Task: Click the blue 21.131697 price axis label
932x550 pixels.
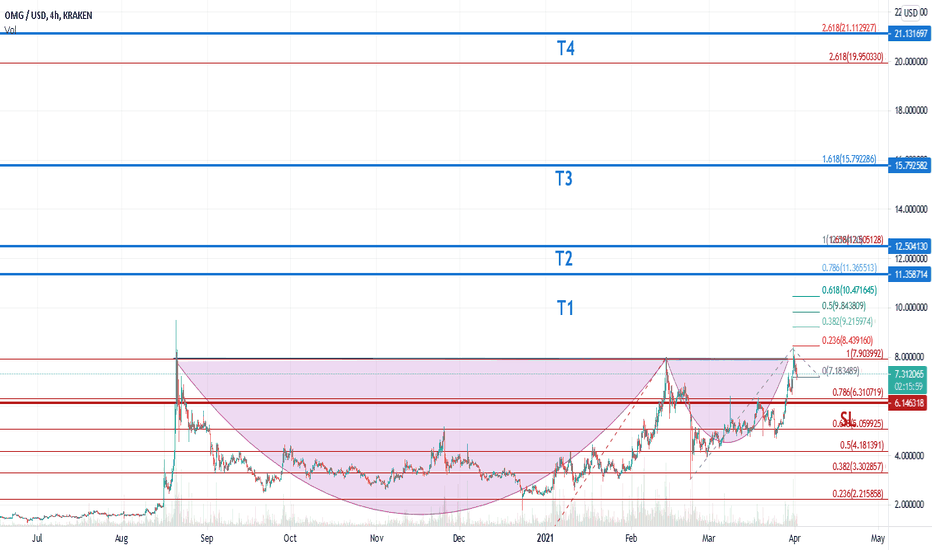Action: click(910, 34)
